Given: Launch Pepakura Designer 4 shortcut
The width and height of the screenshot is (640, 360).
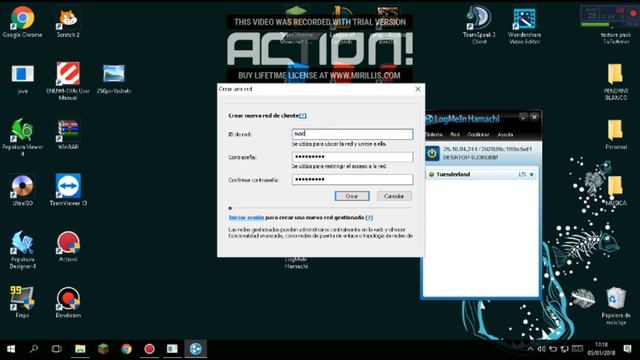Looking at the screenshot, I should pyautogui.click(x=22, y=249).
